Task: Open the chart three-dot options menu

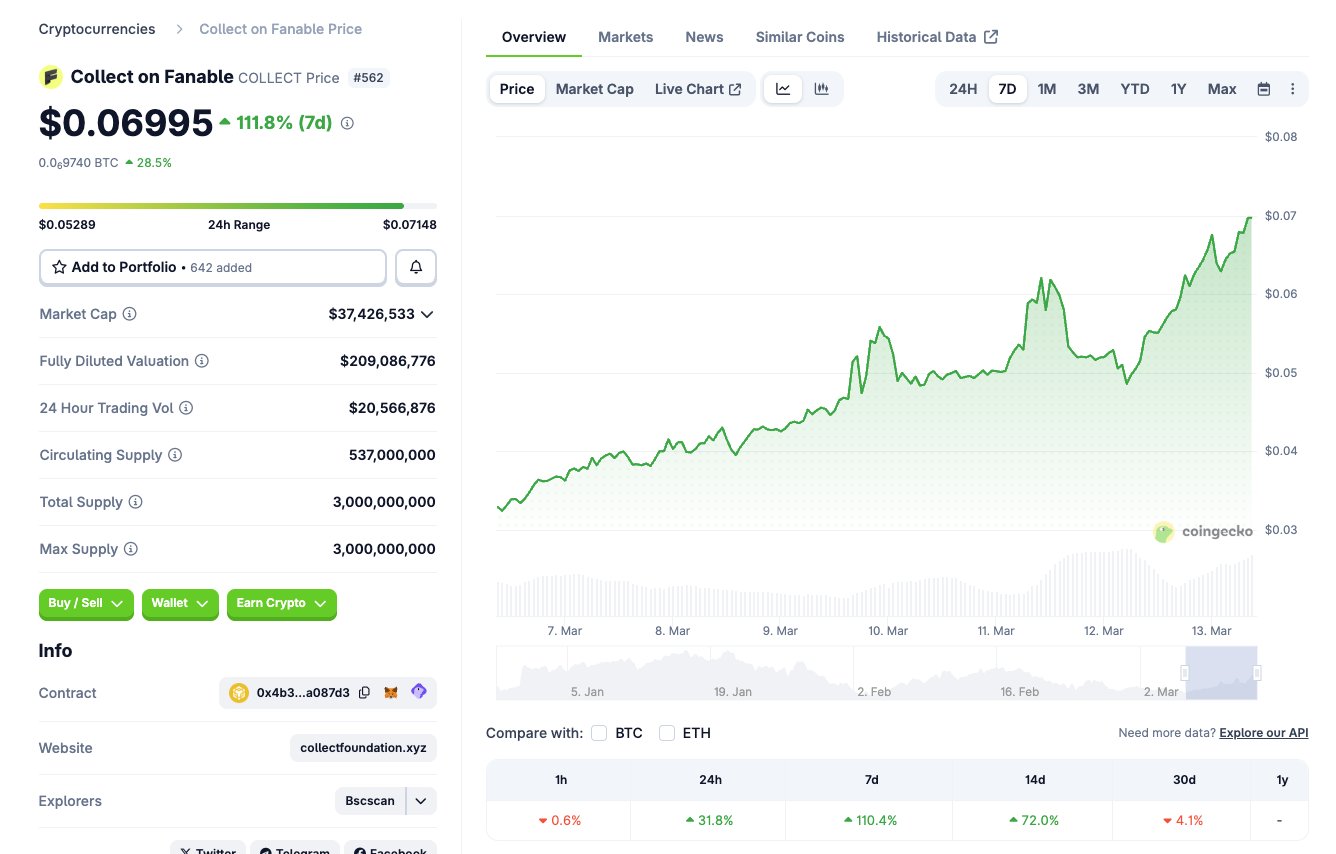Action: point(1292,89)
